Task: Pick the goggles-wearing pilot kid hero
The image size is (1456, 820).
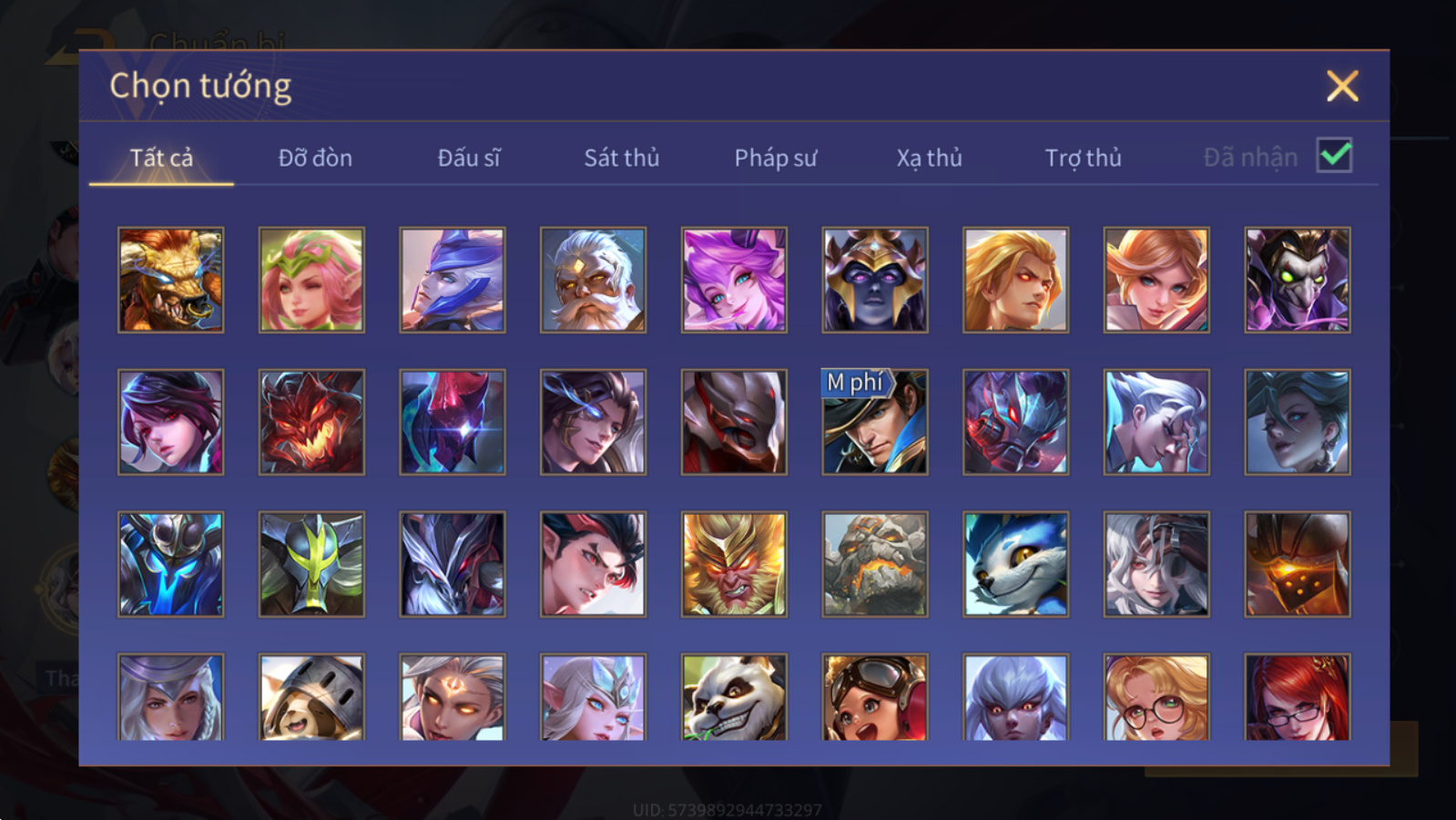Action: 875,697
